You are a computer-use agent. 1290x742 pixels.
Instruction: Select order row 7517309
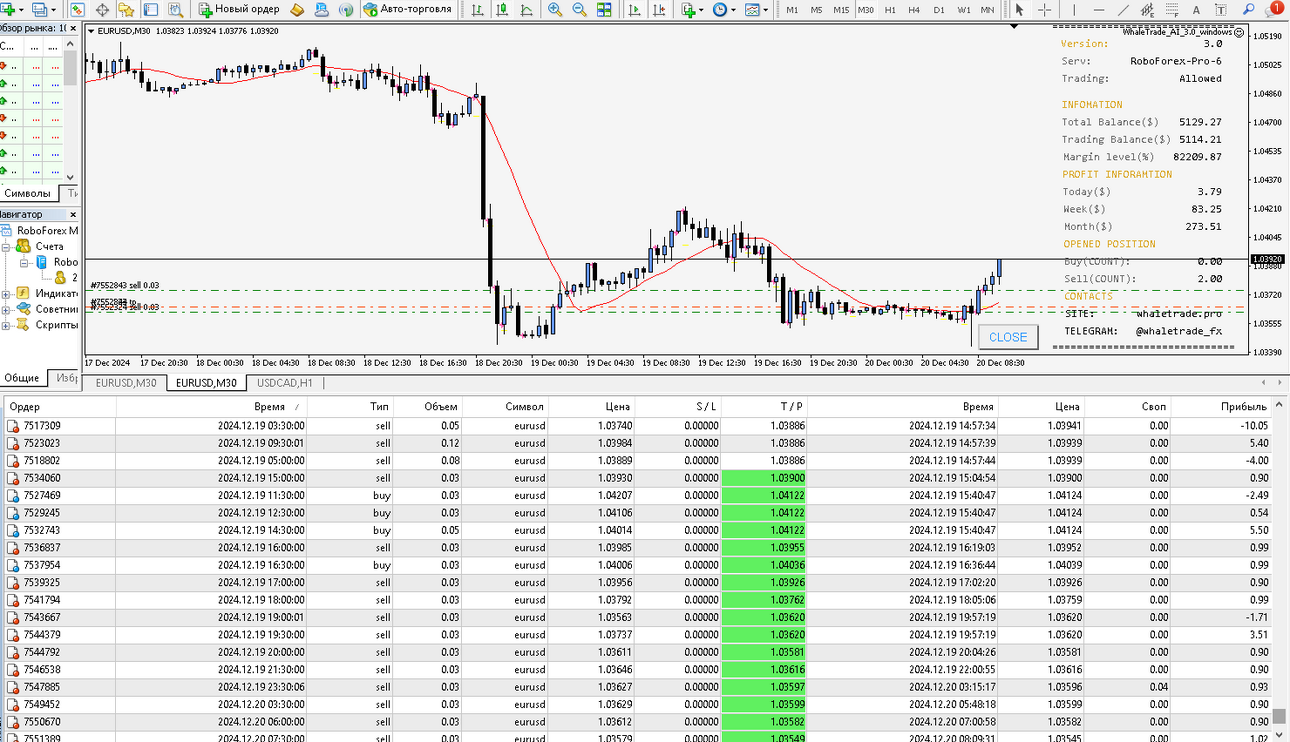(x=638, y=425)
